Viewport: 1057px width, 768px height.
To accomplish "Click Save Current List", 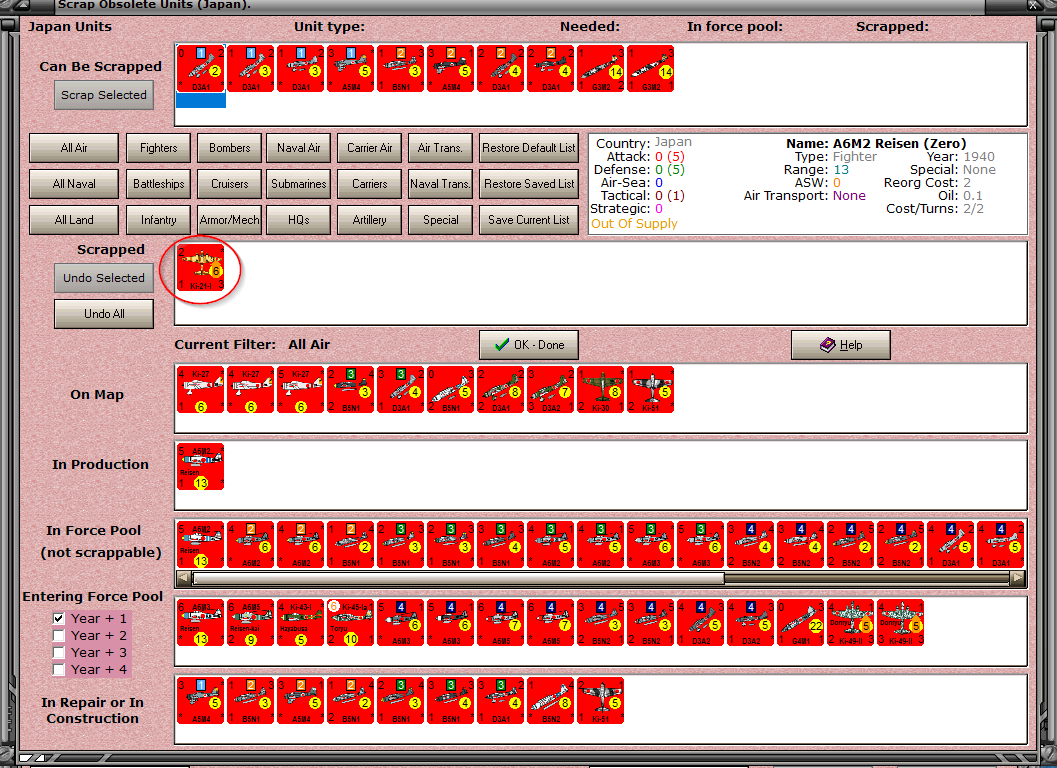I will [x=529, y=220].
